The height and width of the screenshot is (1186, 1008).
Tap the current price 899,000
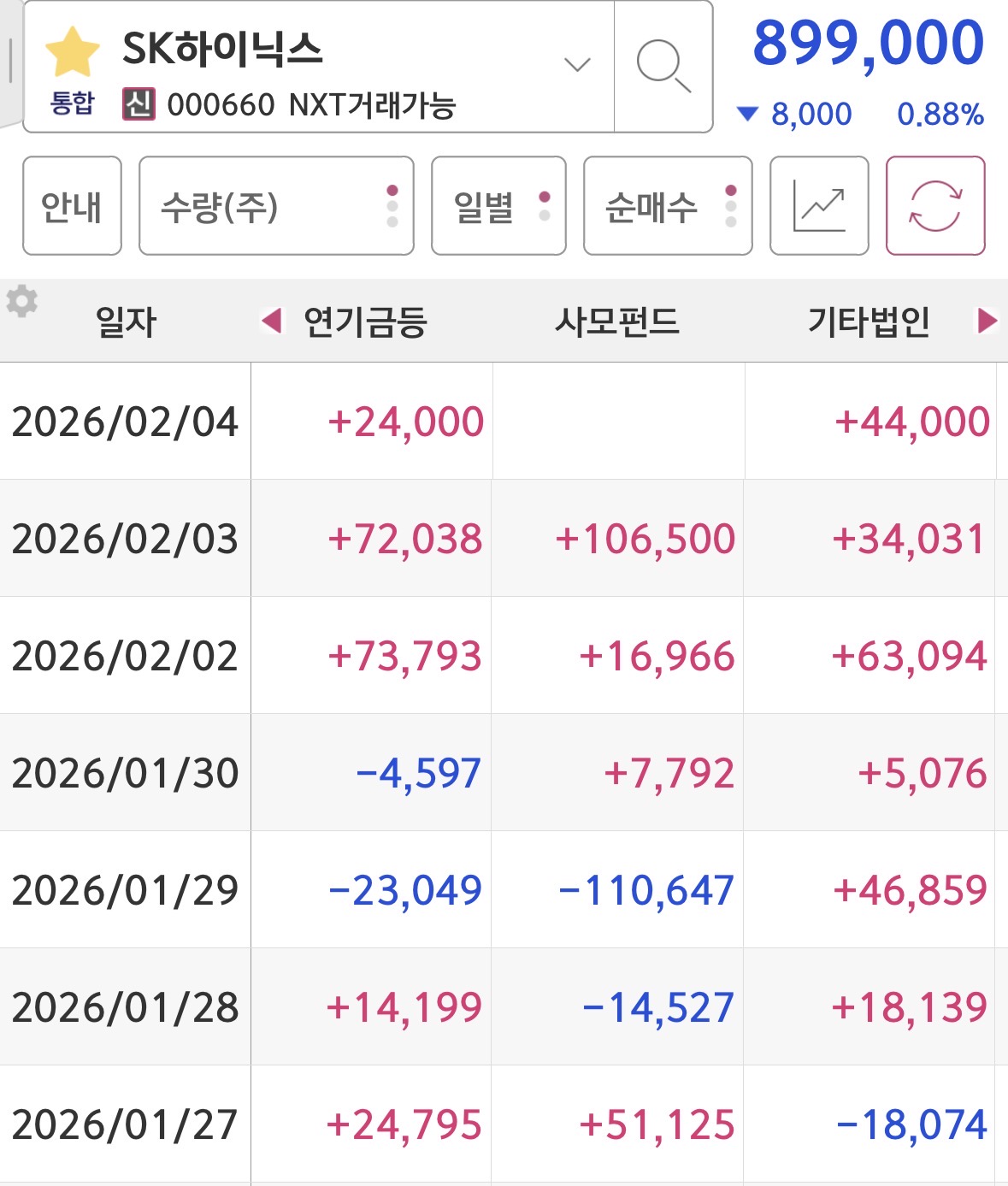point(868,43)
